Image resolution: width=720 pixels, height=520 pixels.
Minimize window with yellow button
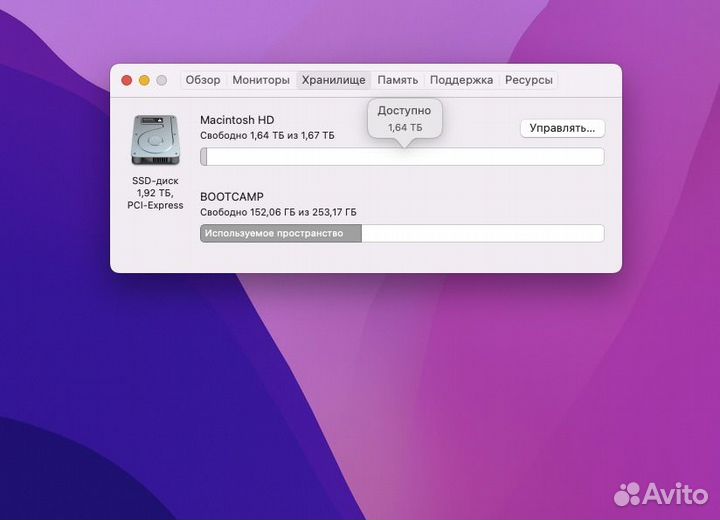tap(144, 80)
